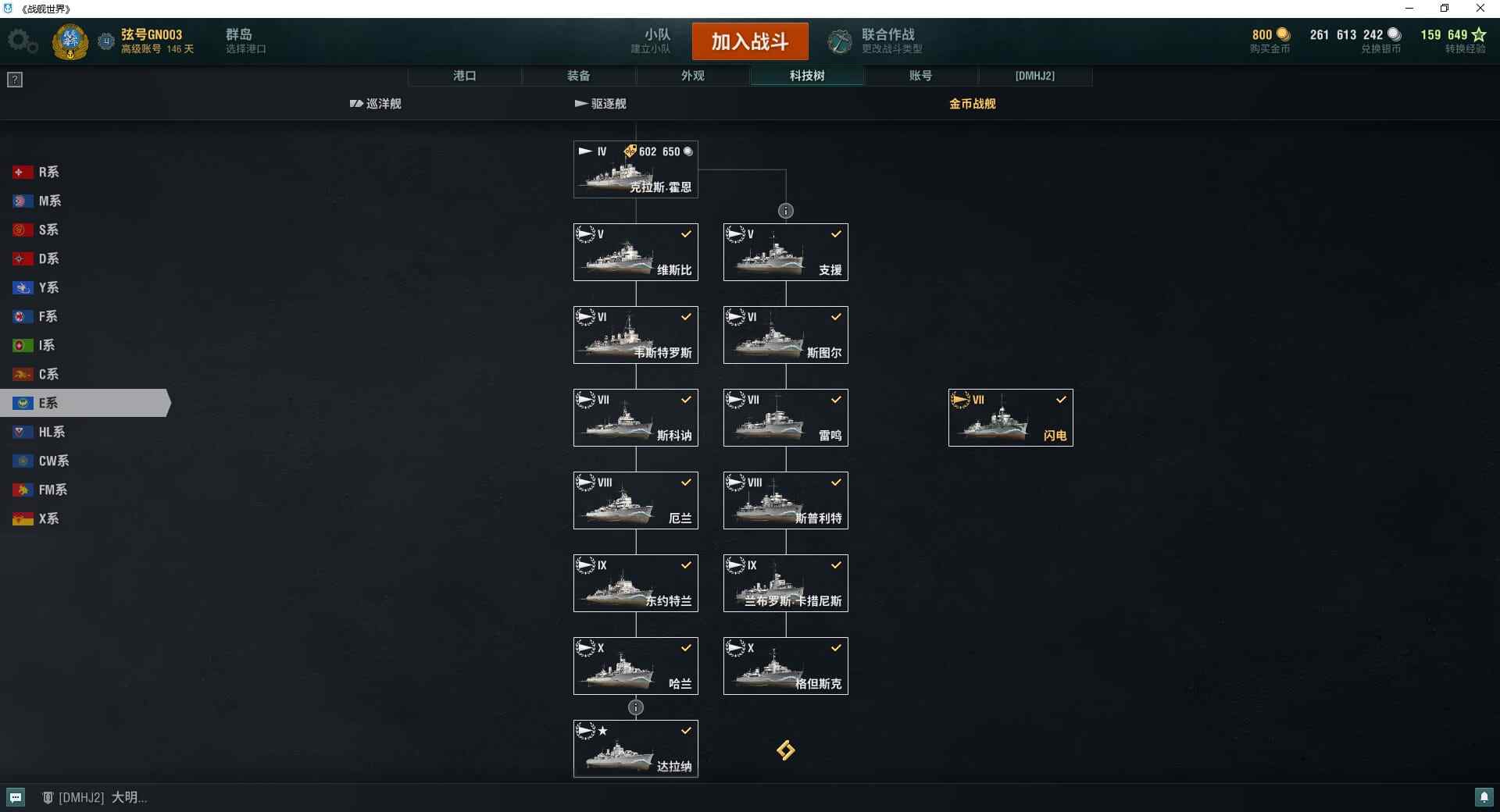This screenshot has width=1500, height=812.
Task: Click the help question mark icon
Action: tap(15, 80)
